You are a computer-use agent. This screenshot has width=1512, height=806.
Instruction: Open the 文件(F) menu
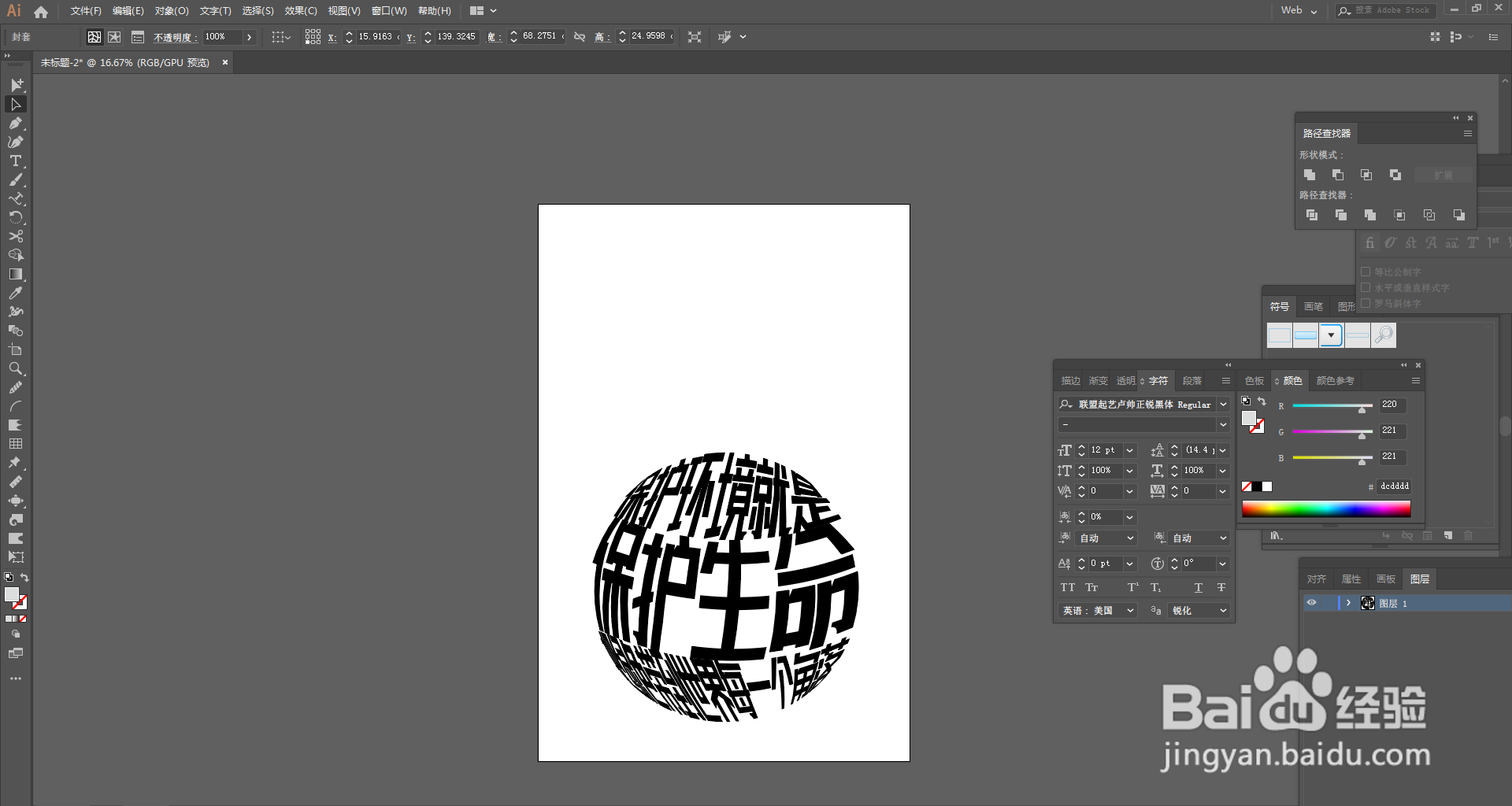click(x=86, y=11)
